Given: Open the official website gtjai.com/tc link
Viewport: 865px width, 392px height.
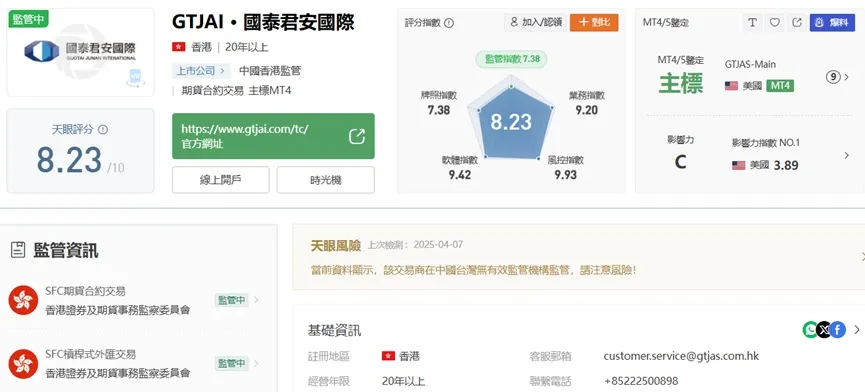Looking at the screenshot, I should point(273,136).
